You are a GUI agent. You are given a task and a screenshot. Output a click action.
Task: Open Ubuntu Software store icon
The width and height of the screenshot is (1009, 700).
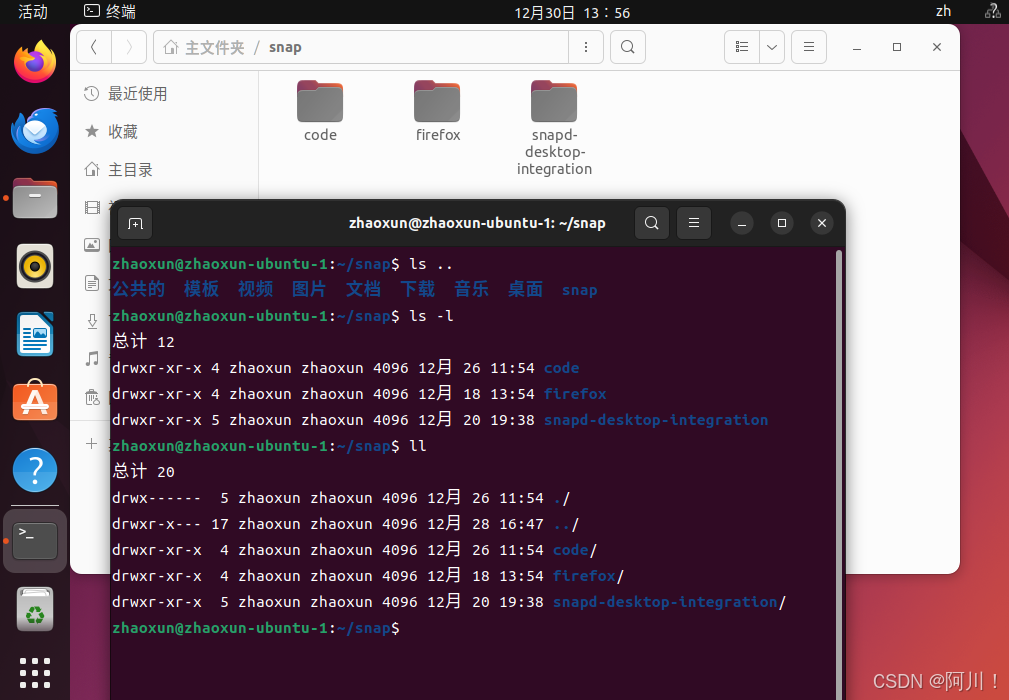click(35, 401)
